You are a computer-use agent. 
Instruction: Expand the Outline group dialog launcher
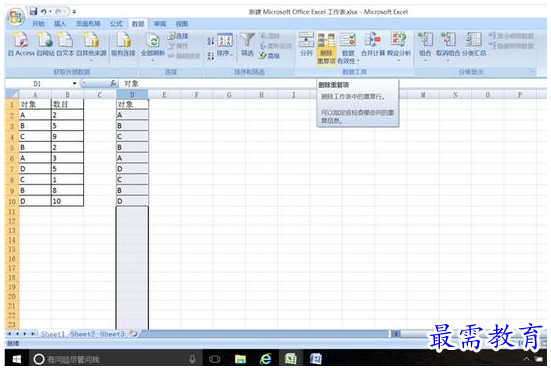pyautogui.click(x=533, y=71)
